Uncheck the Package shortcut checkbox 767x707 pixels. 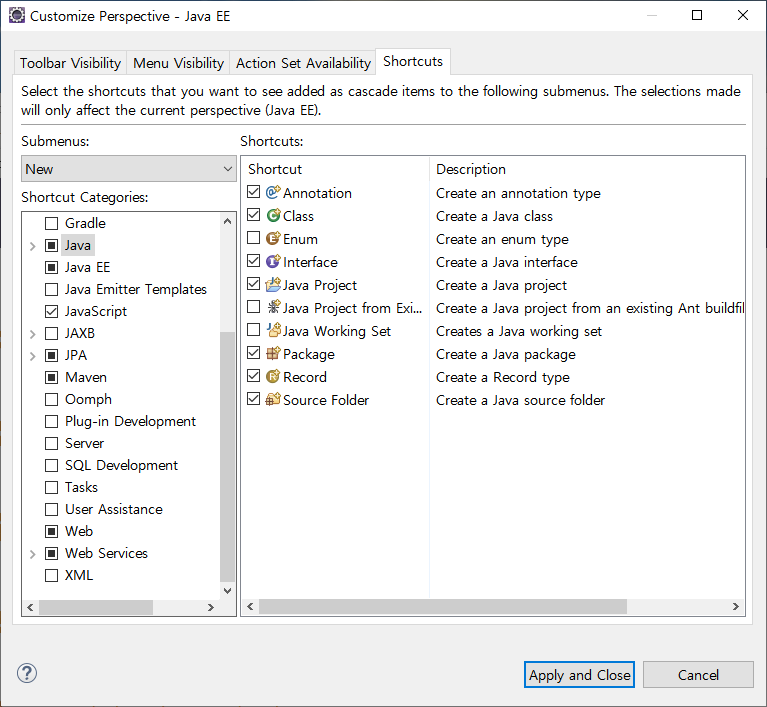point(253,352)
